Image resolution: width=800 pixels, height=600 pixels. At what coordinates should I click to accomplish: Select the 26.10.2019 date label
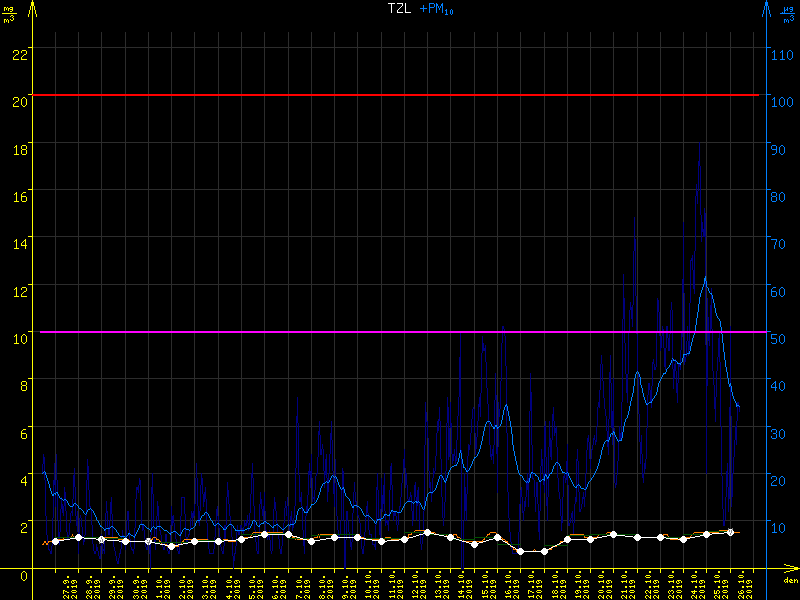743,585
